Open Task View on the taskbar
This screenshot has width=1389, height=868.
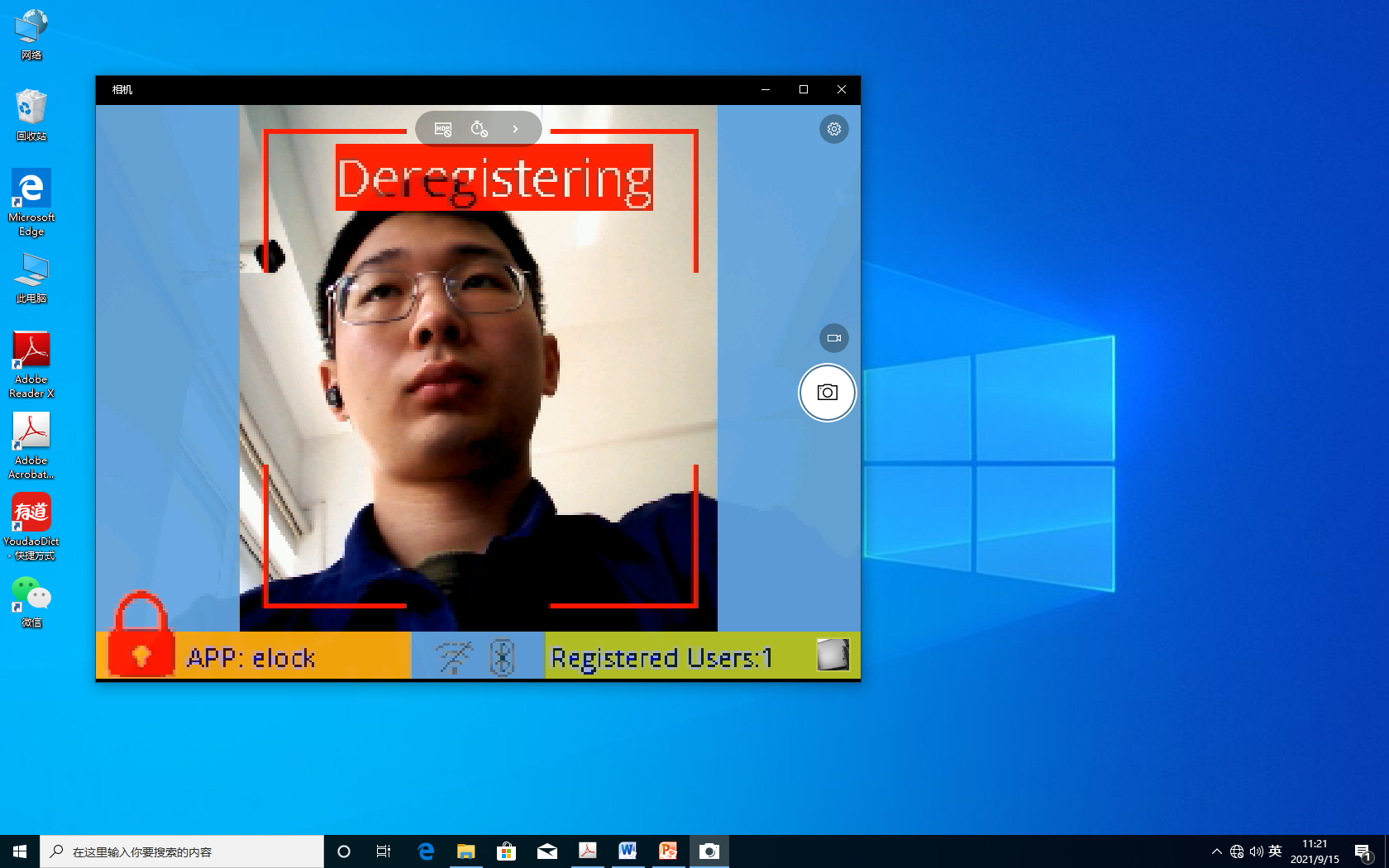coord(384,851)
